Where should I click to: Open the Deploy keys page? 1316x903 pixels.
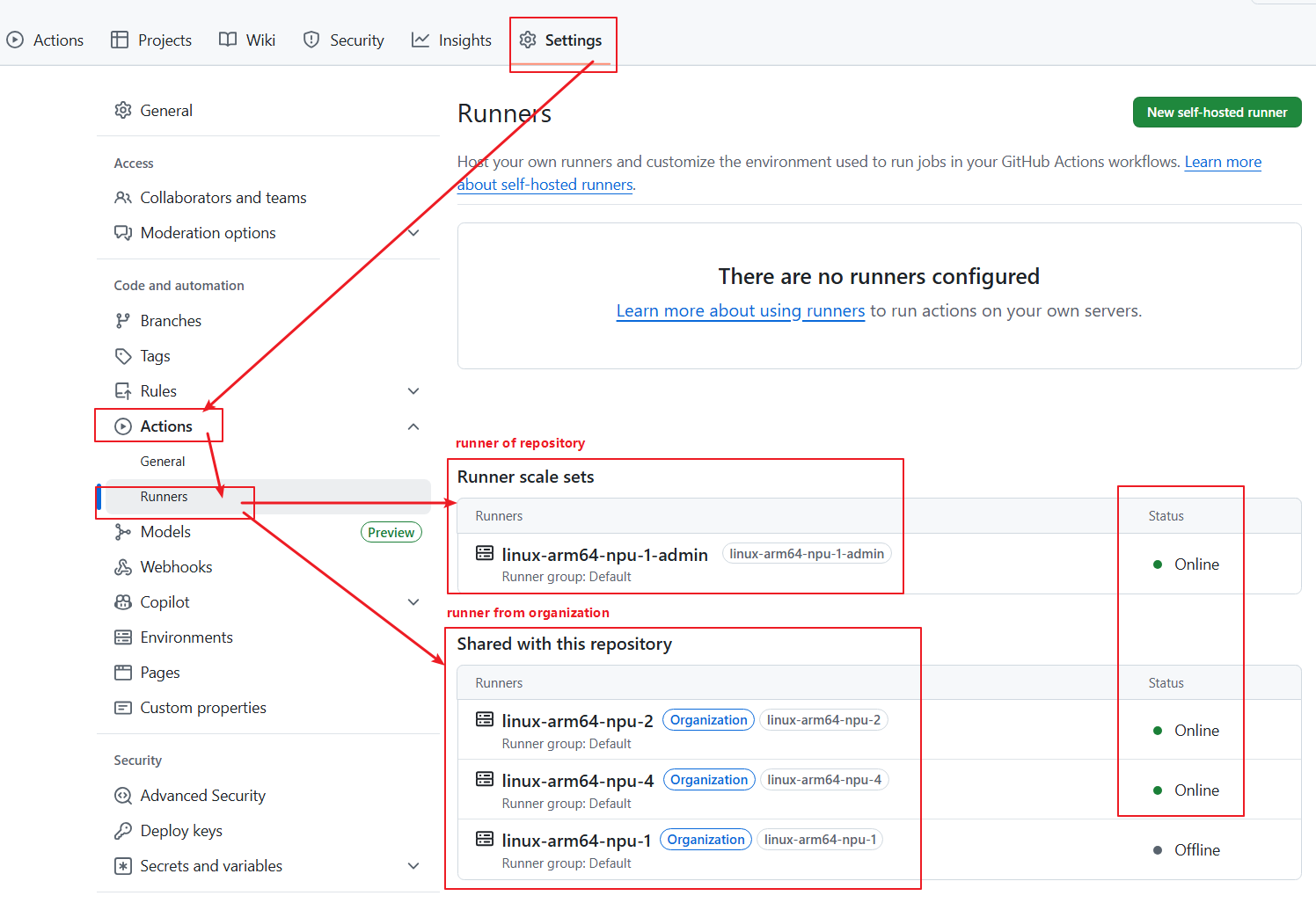181,831
